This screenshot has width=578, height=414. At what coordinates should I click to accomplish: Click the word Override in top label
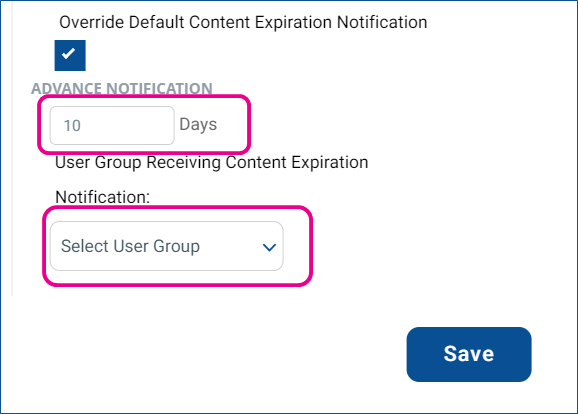92,22
